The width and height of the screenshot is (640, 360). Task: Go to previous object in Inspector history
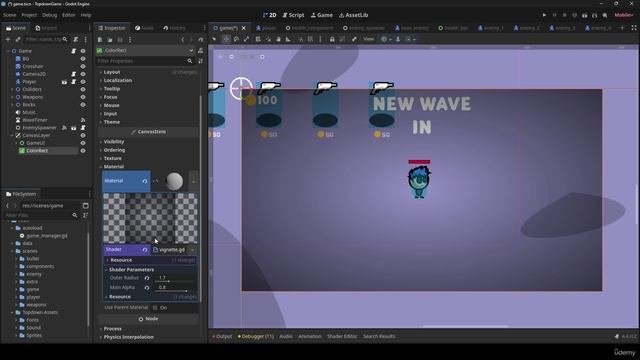[x=182, y=40]
